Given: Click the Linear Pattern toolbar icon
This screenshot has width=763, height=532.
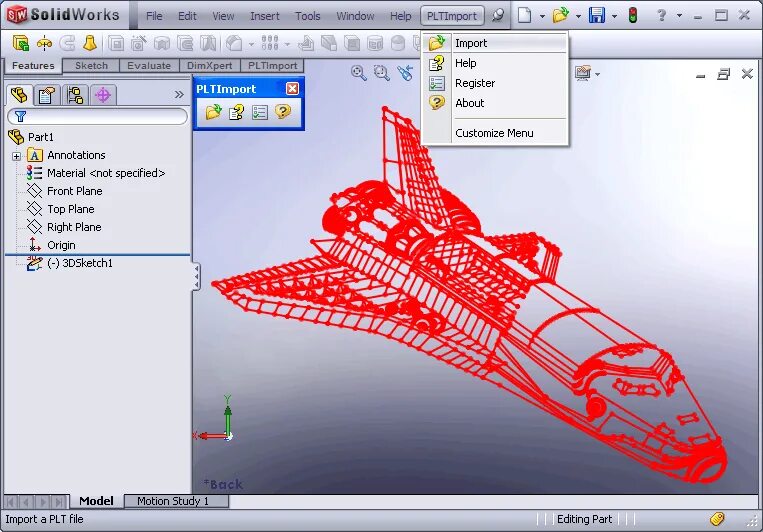Looking at the screenshot, I should (270, 44).
